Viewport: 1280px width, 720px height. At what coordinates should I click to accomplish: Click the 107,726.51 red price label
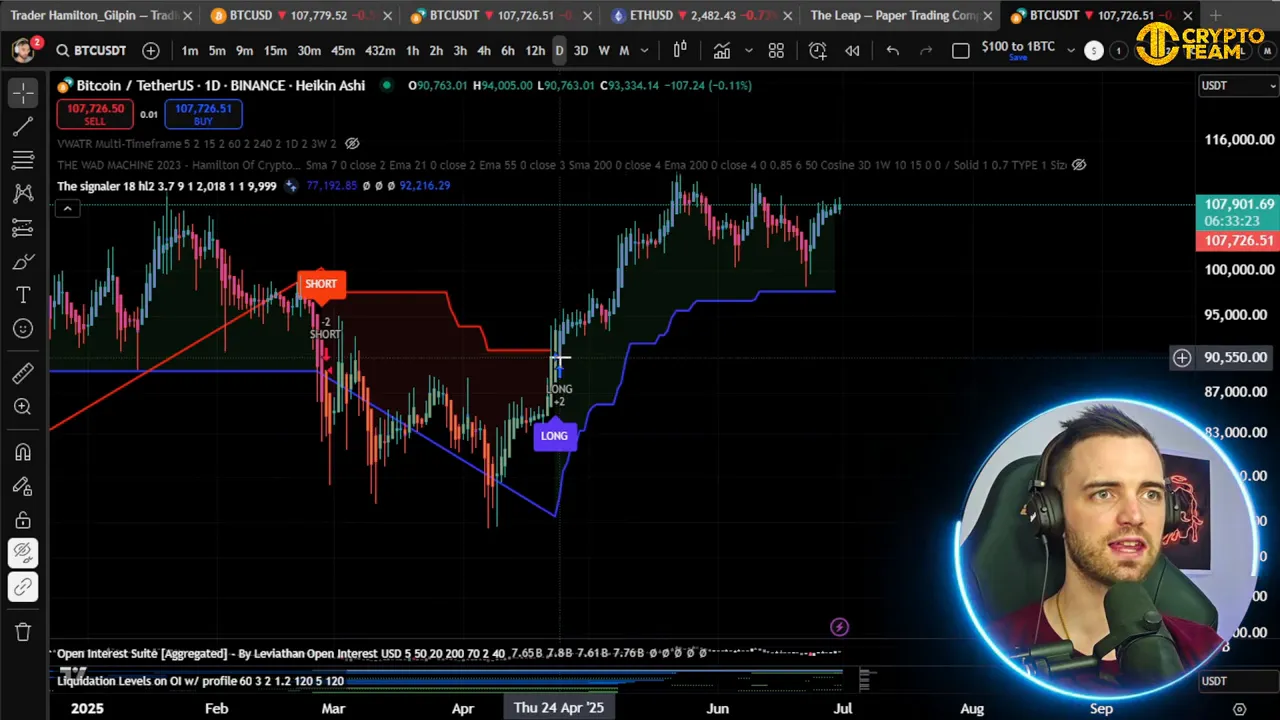pyautogui.click(x=1238, y=241)
